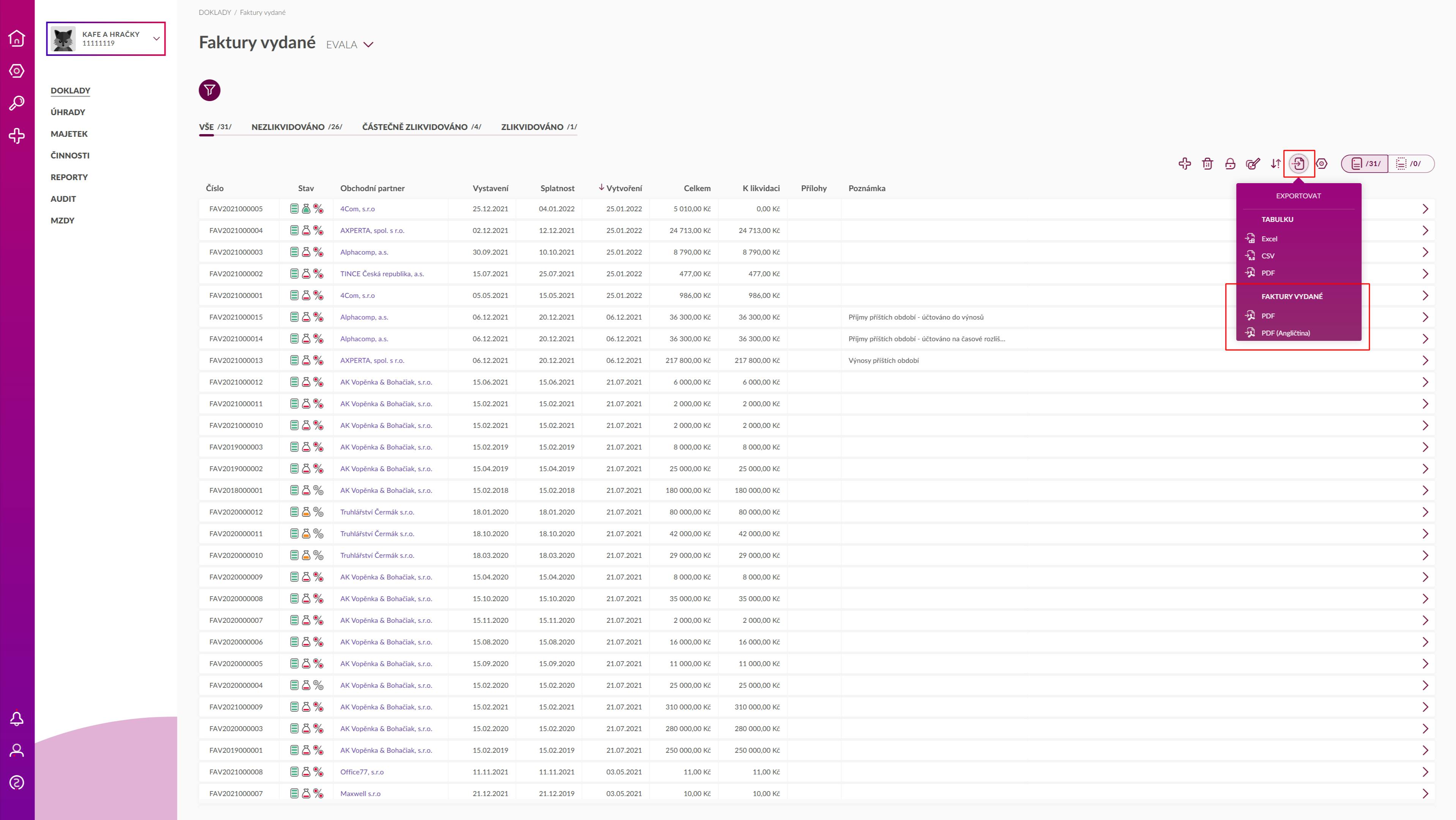Open partner link Maxwell s.r.o
Viewport: 1456px width, 820px height.
point(361,793)
